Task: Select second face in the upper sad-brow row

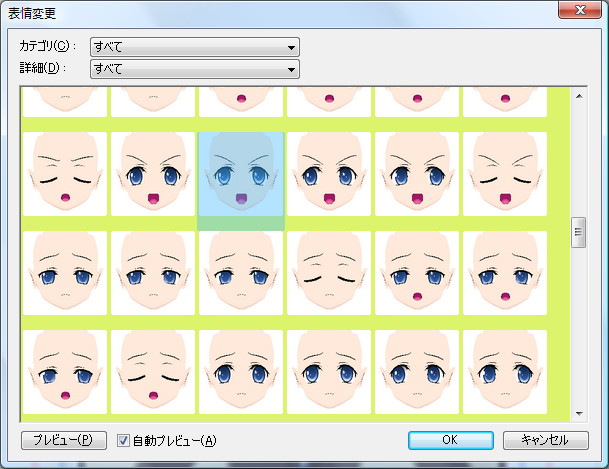Action: (x=153, y=273)
